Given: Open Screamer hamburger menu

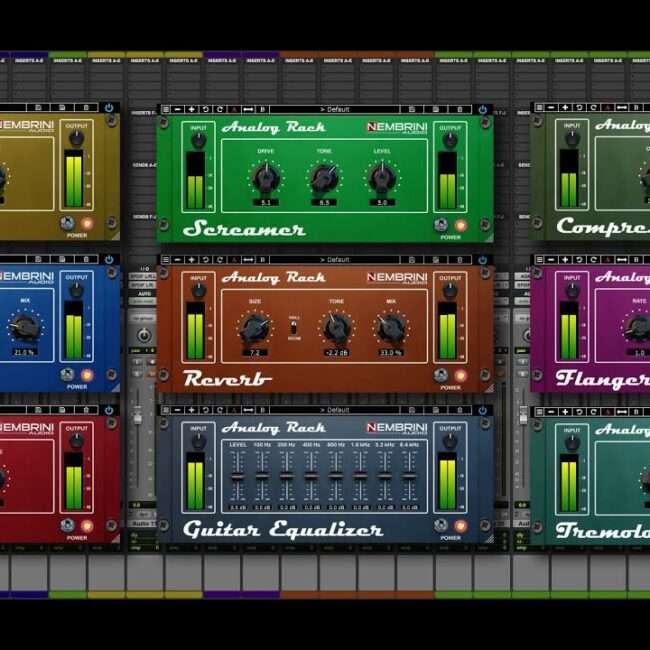Looking at the screenshot, I should pos(165,109).
